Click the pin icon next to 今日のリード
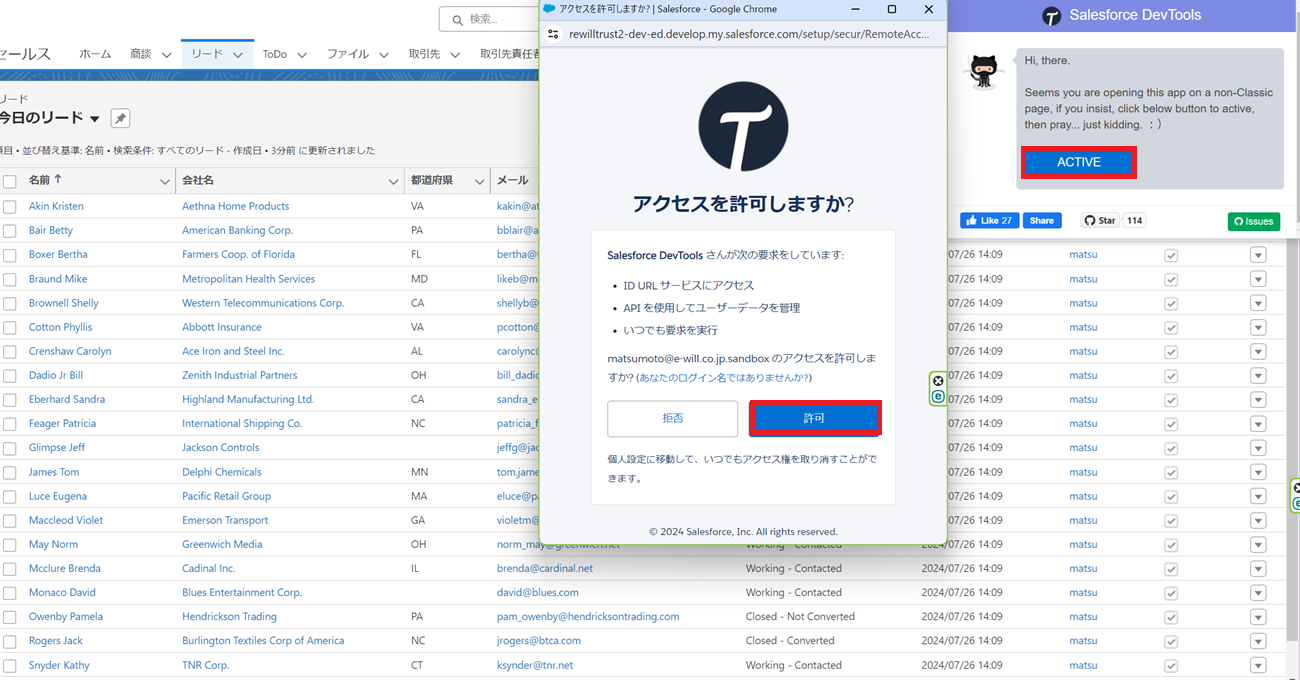This screenshot has width=1300, height=680. pos(120,117)
